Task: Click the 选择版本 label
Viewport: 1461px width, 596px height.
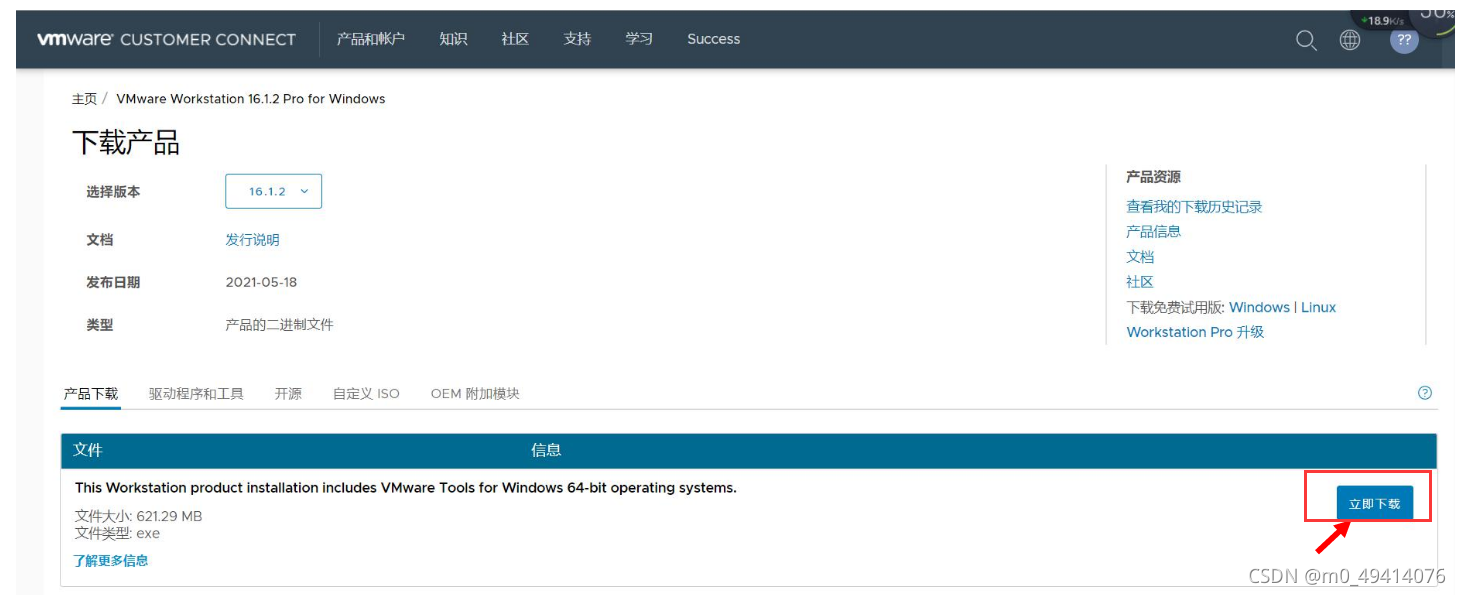Action: coord(113,192)
